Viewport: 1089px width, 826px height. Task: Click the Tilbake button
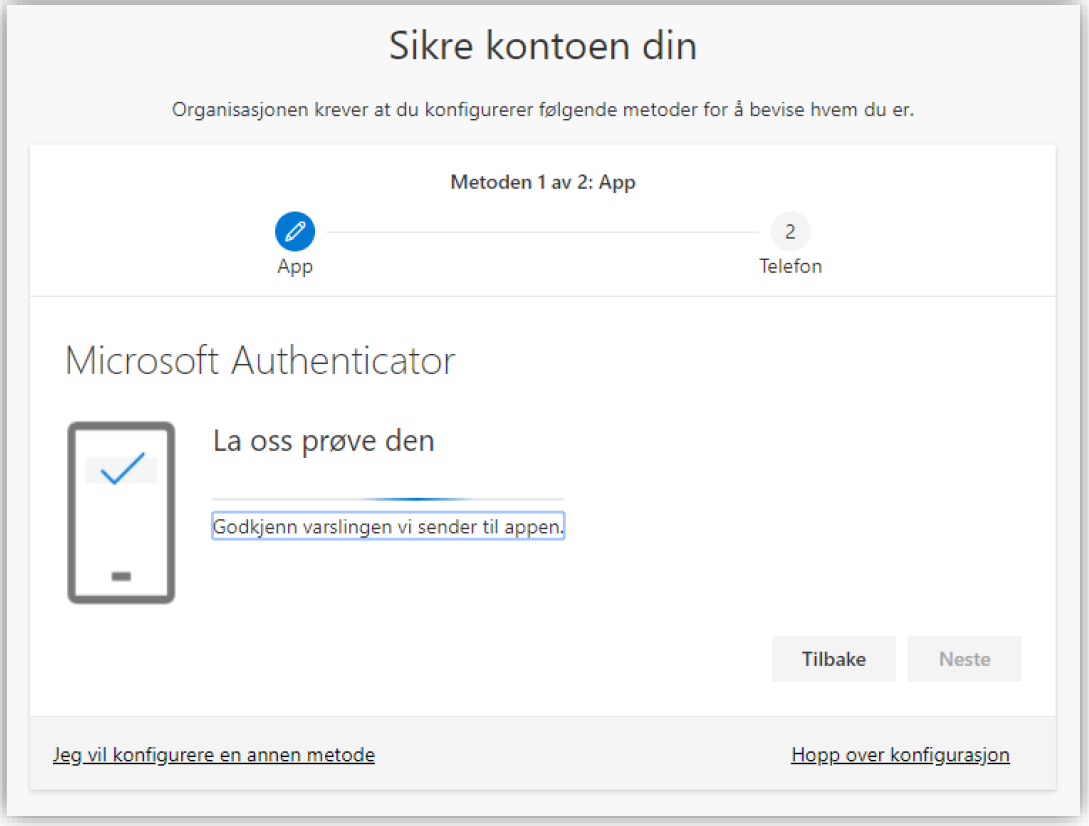tap(833, 659)
